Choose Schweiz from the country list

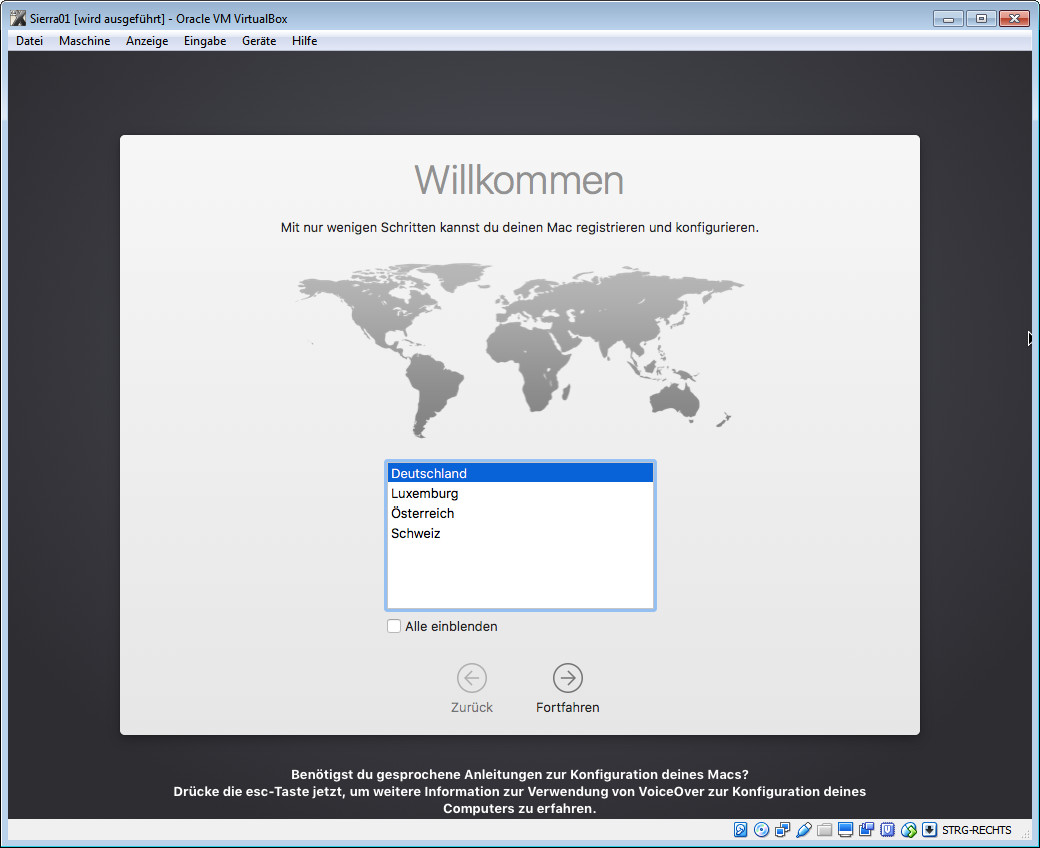(x=416, y=533)
